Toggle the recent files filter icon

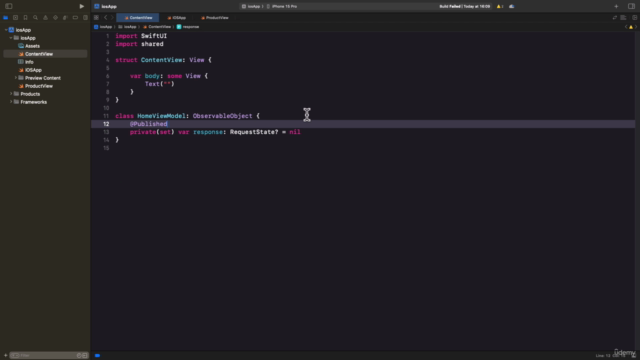point(79,356)
